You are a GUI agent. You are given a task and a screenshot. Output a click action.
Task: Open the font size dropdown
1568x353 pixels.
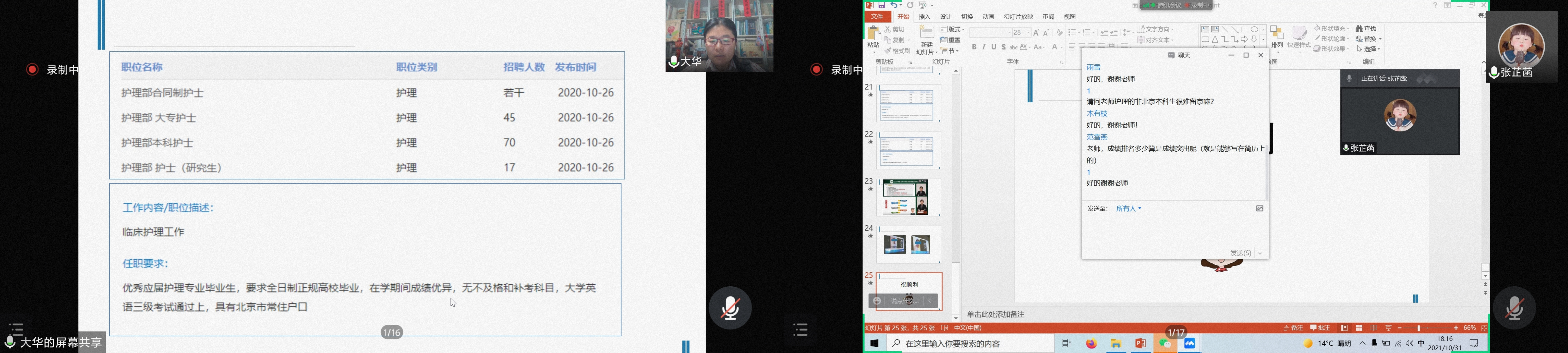click(x=1029, y=32)
